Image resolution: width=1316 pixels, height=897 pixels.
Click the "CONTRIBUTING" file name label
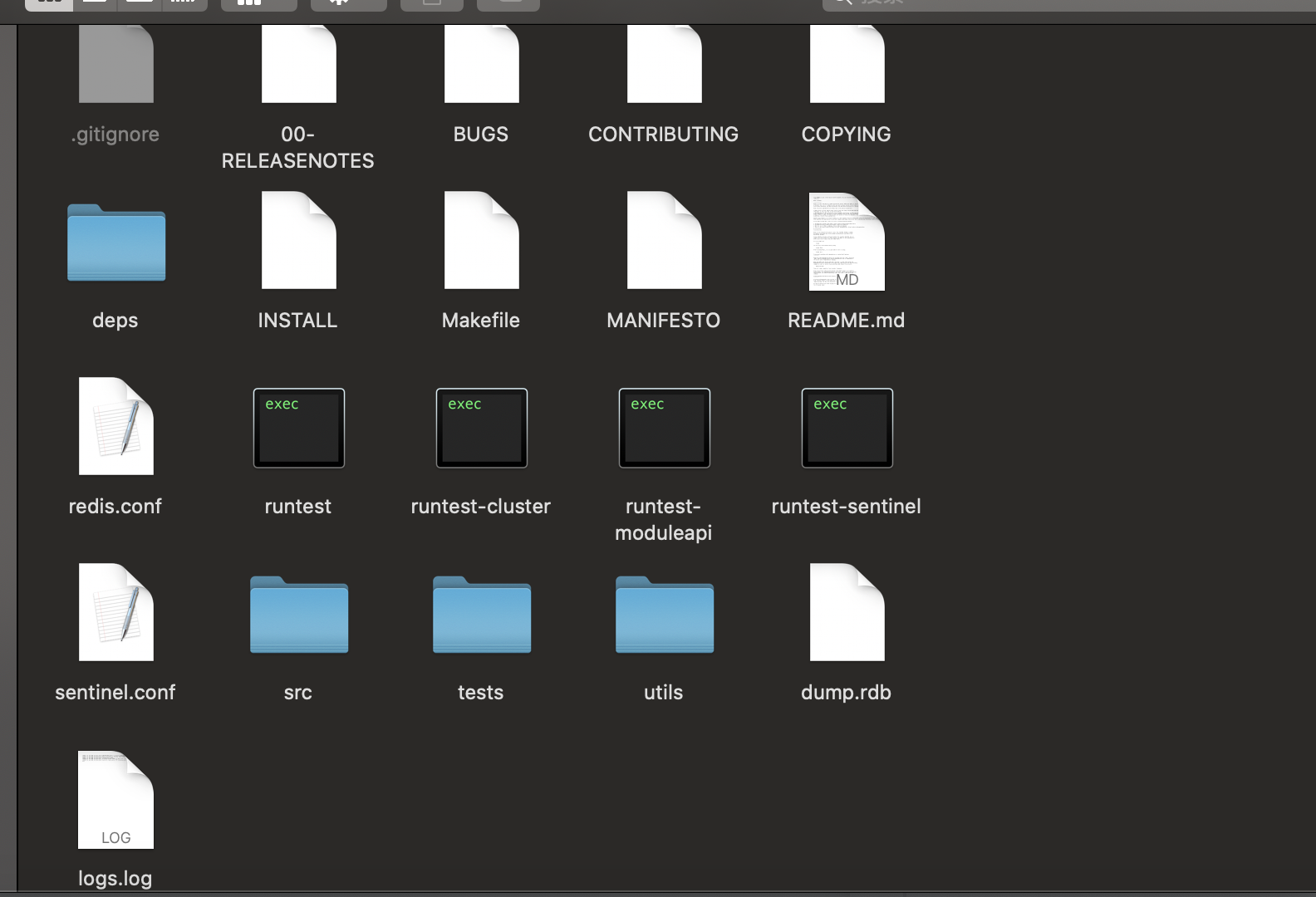pyautogui.click(x=664, y=134)
